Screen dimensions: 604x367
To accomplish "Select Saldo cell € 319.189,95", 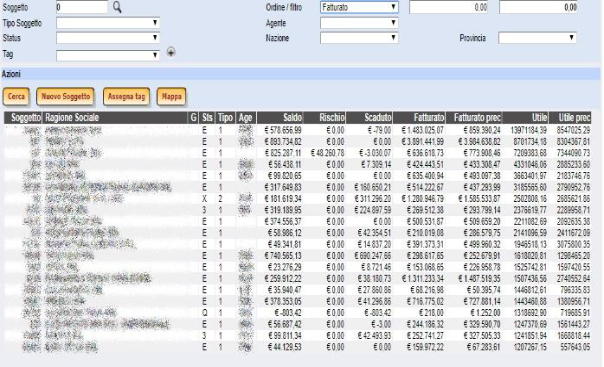I will 283,210.
